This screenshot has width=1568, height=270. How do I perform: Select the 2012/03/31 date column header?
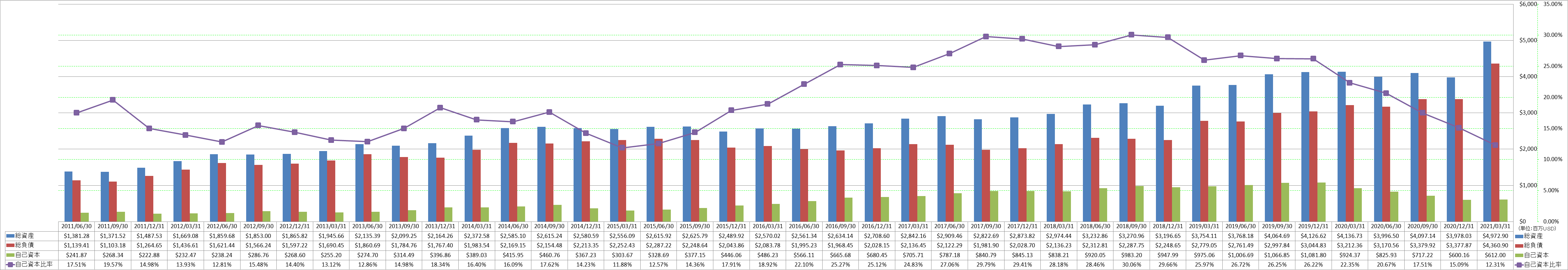pyautogui.click(x=186, y=226)
